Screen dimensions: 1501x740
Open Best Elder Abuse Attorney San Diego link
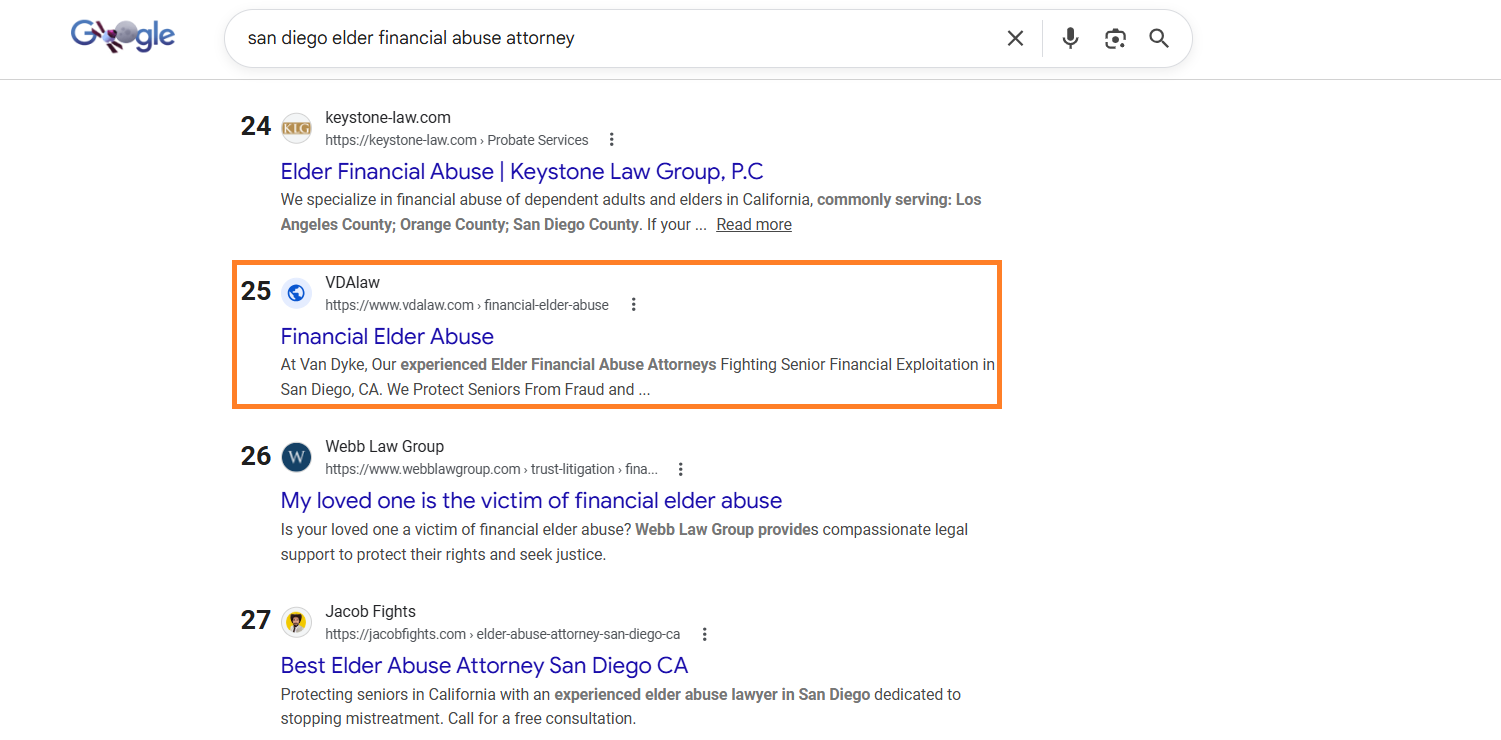(x=484, y=665)
